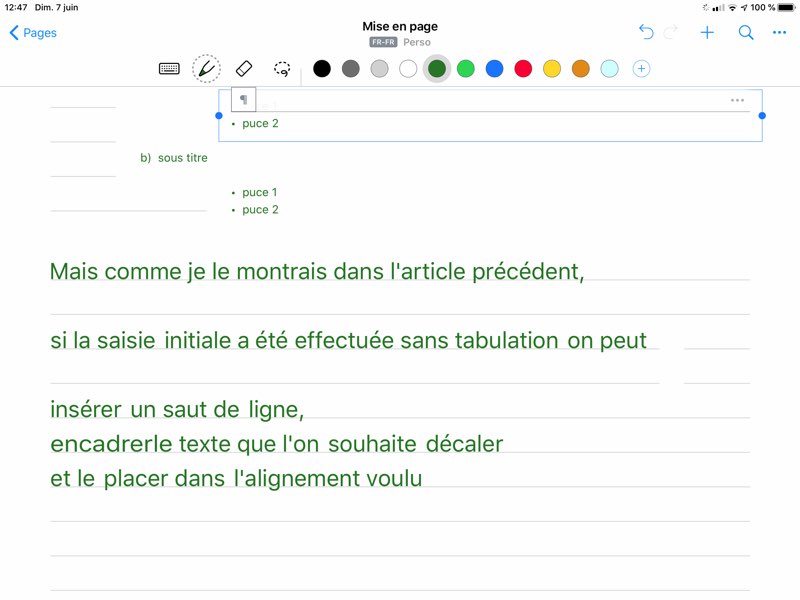Open the paragraph block options ellipsis
The height and width of the screenshot is (600, 800).
coord(737,100)
